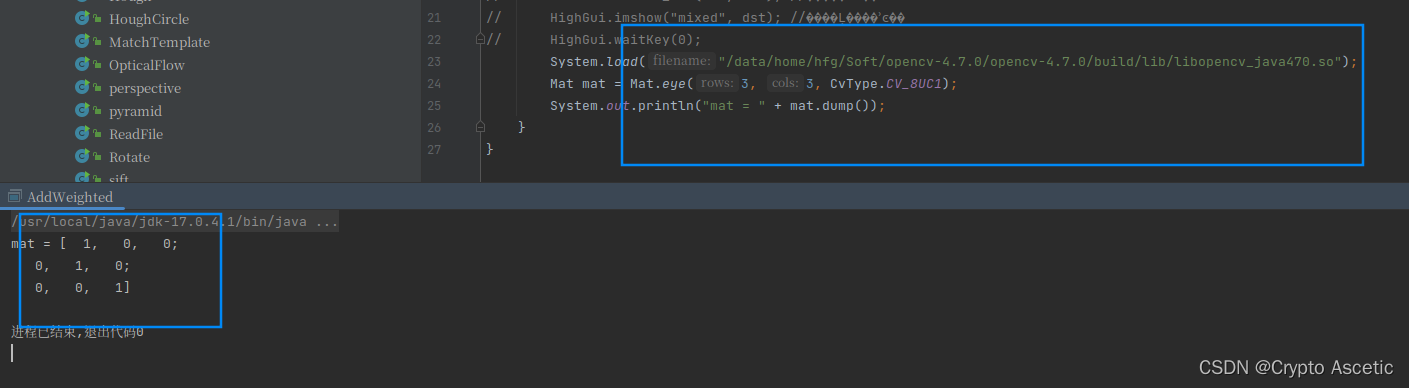Click the class icon beside OpticalFlow

[x=83, y=65]
